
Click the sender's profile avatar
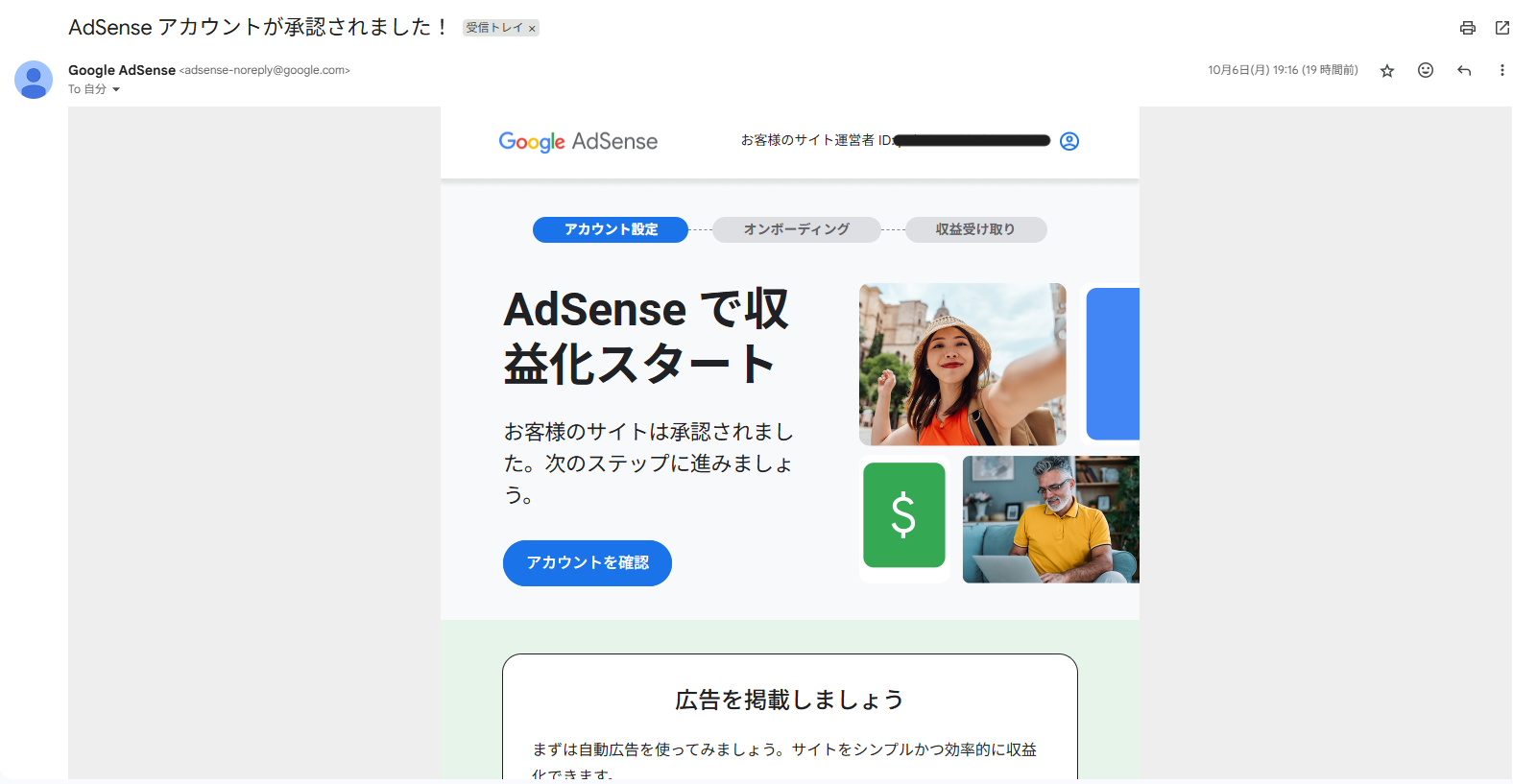click(34, 80)
